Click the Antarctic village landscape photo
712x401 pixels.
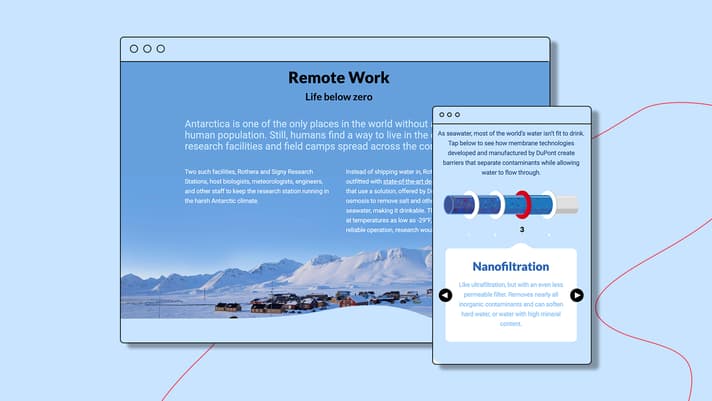[276, 282]
